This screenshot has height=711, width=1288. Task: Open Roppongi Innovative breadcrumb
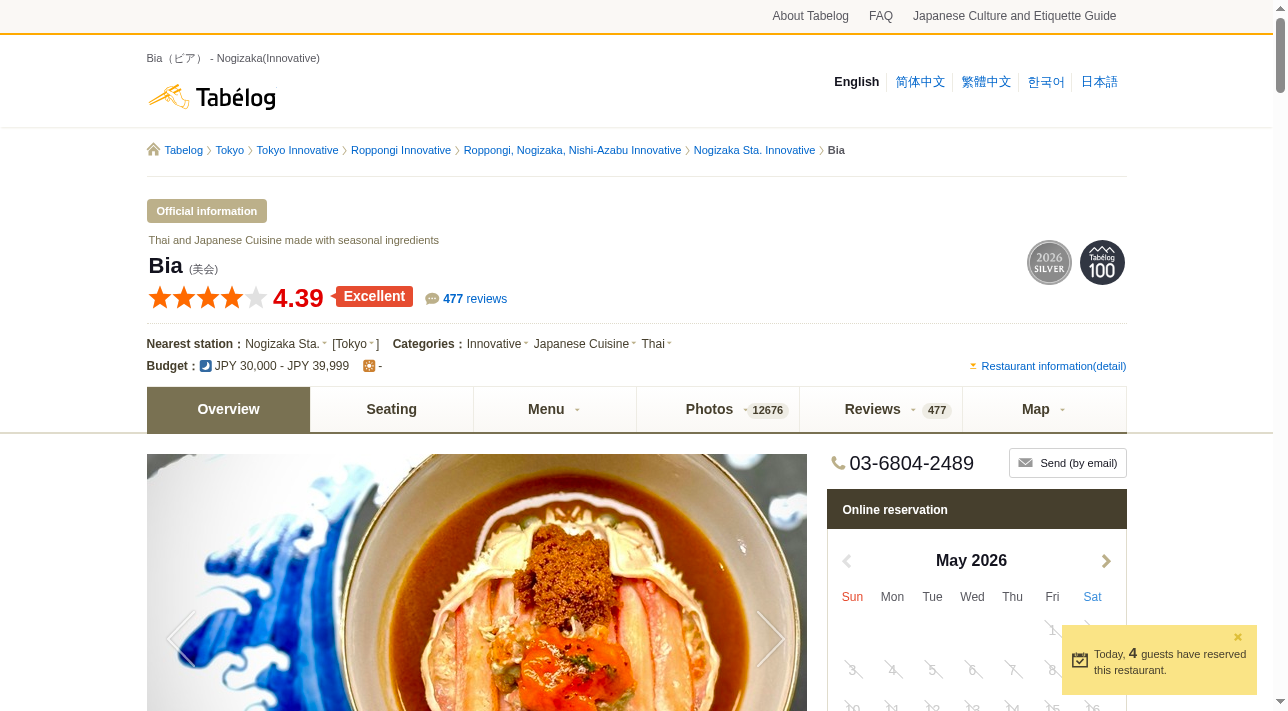[401, 150]
